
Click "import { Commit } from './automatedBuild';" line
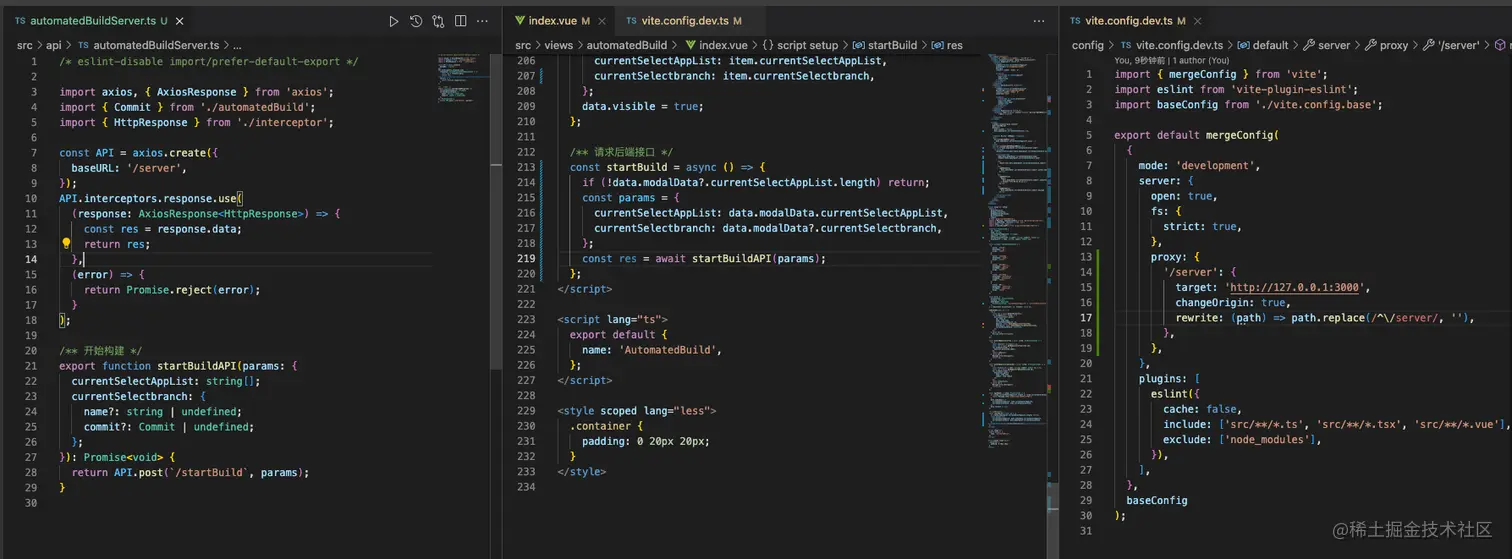click(x=187, y=107)
